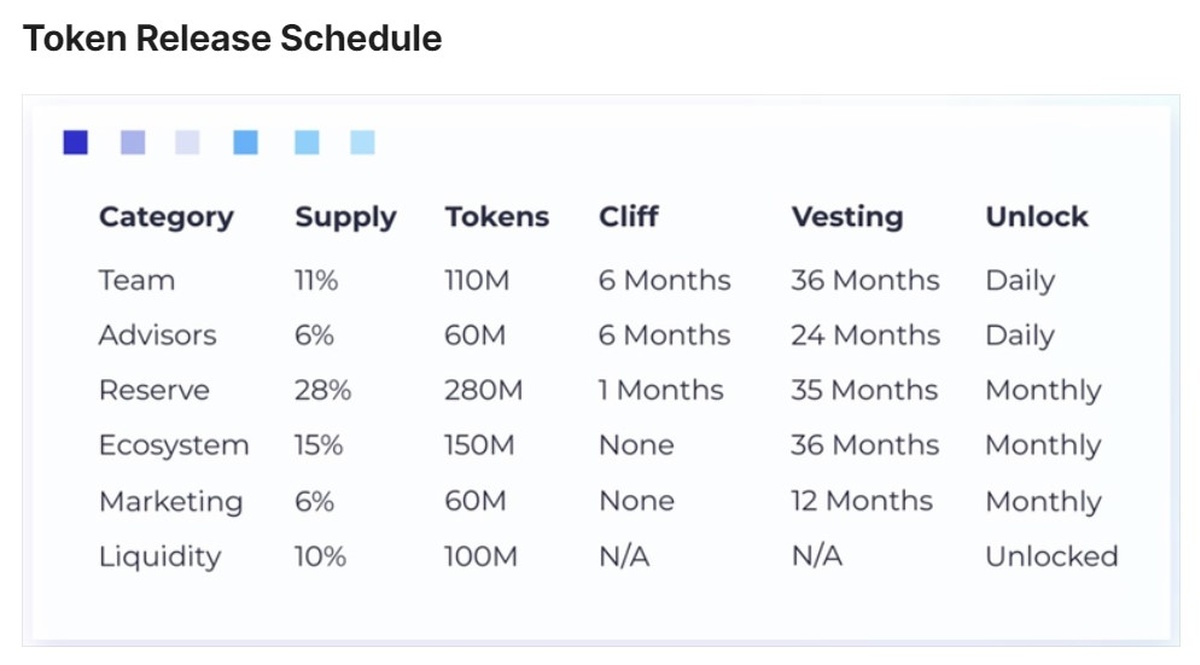Click the Unlock column header
The image size is (1200, 665).
coord(1036,217)
